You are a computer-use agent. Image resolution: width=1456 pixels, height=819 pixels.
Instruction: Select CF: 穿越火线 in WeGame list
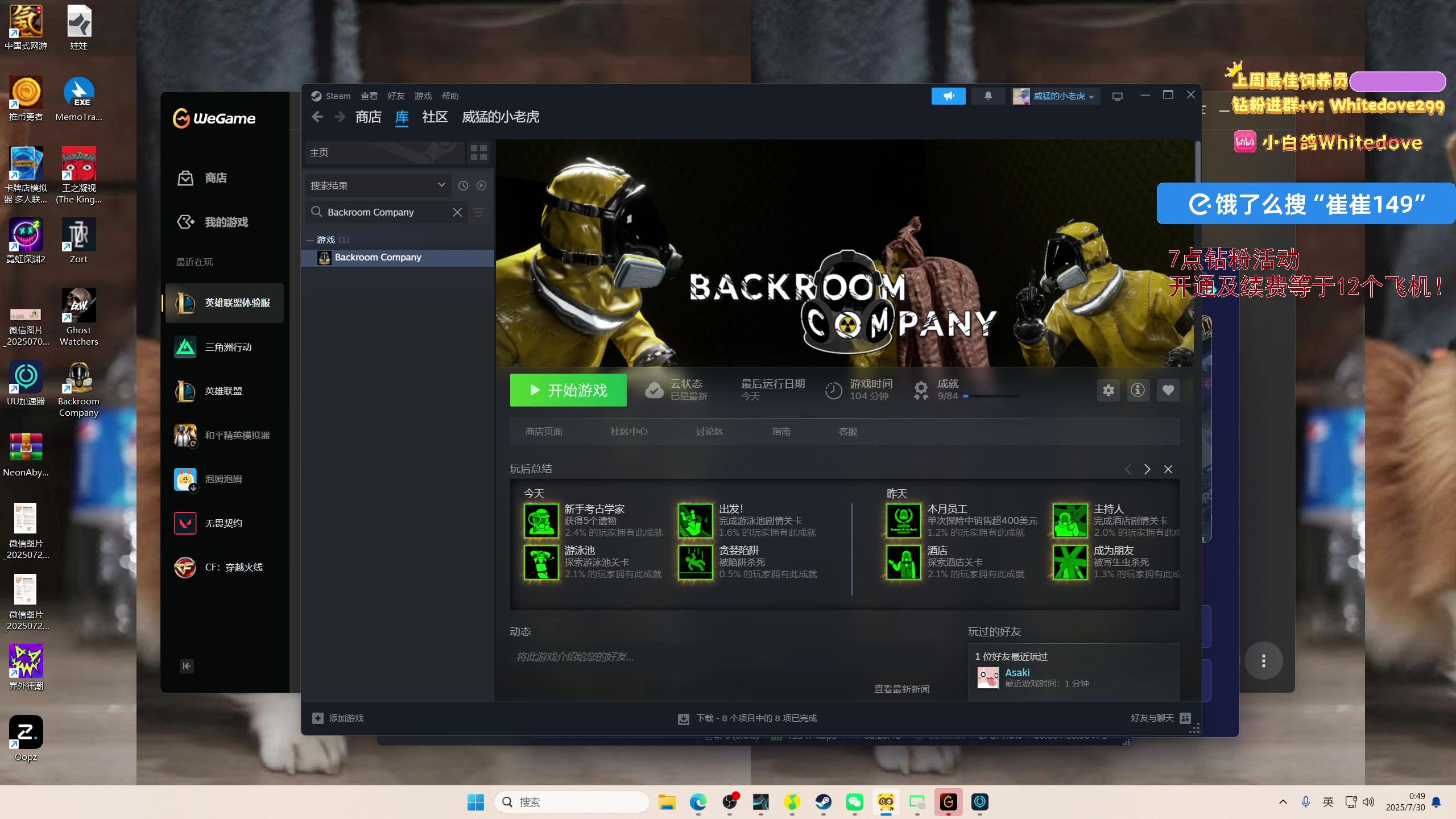point(225,567)
